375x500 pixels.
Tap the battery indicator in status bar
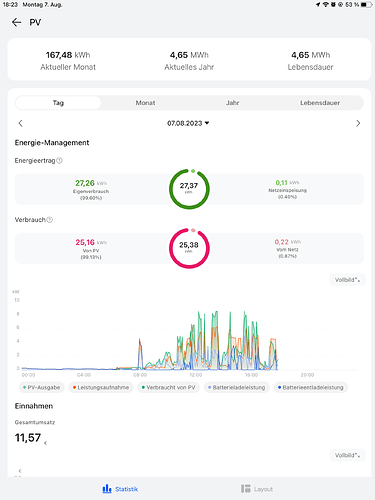coord(367,5)
